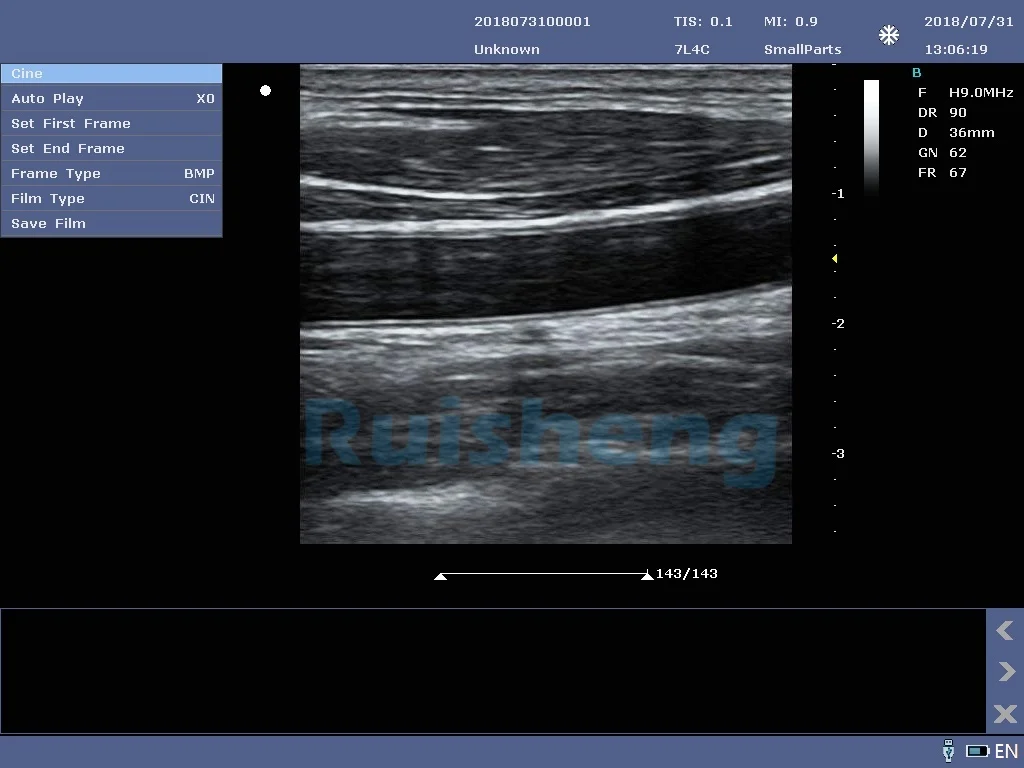Viewport: 1024px width, 768px height.
Task: Click the TIS: 0.1 readout
Action: coord(703,22)
